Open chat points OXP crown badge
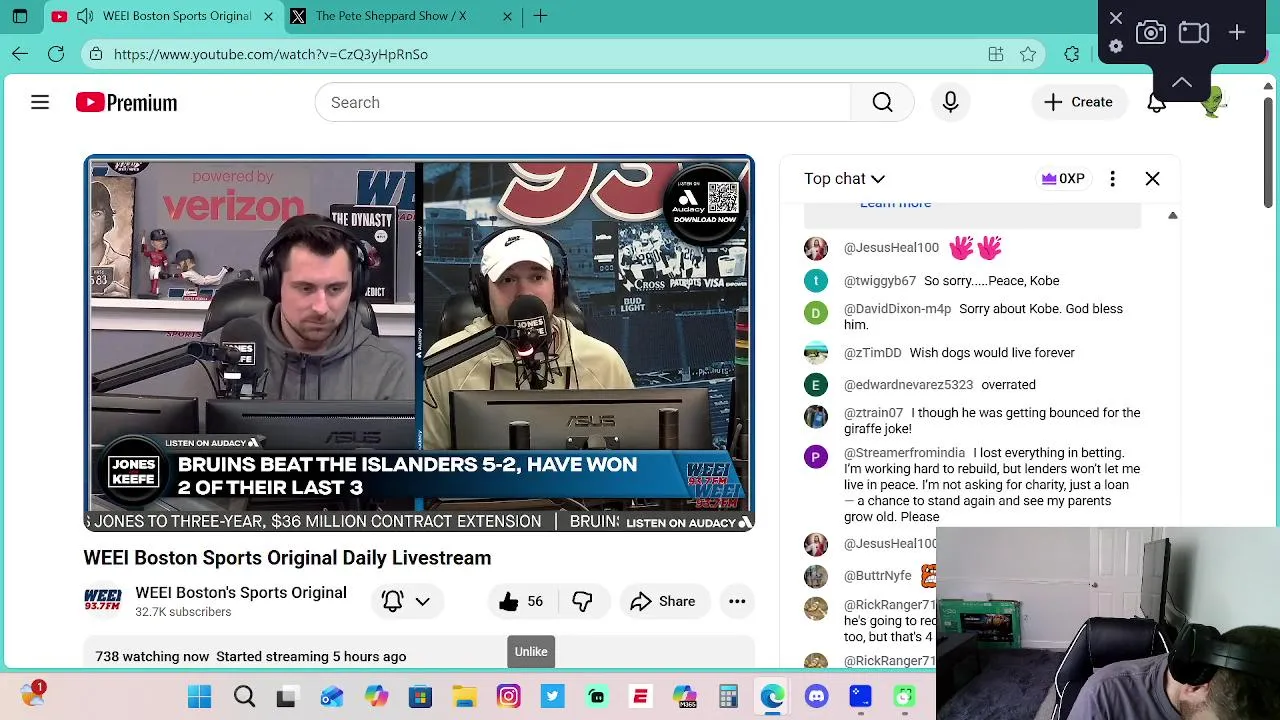Viewport: 1280px width, 720px height. coord(1062,178)
